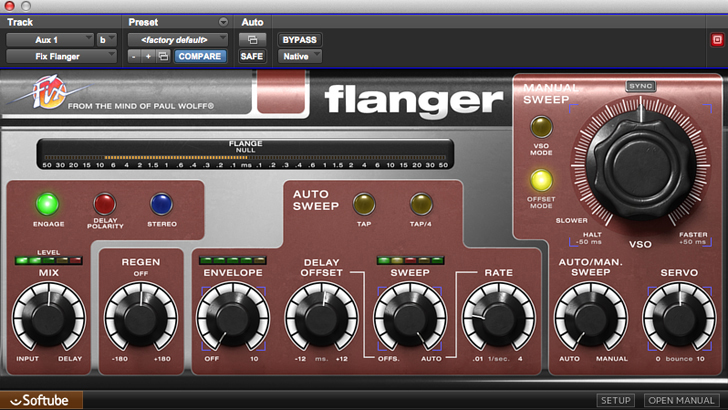728x410 pixels.
Task: Select the next preset with plus button
Action: (148, 56)
